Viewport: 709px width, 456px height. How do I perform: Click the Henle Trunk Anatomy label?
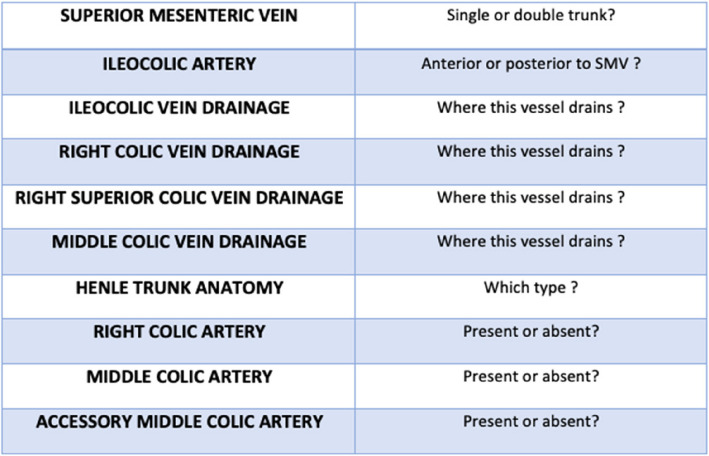point(179,287)
